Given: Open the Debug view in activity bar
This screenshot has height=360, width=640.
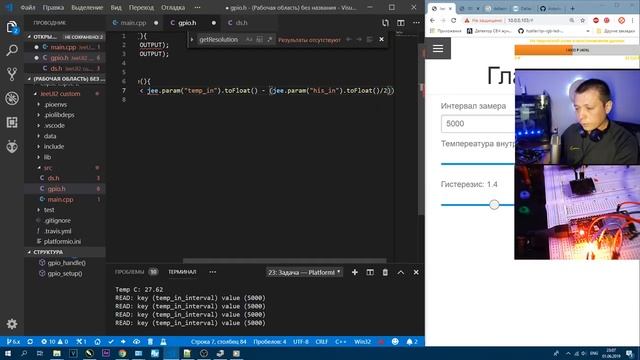Looking at the screenshot, I should click(12, 98).
